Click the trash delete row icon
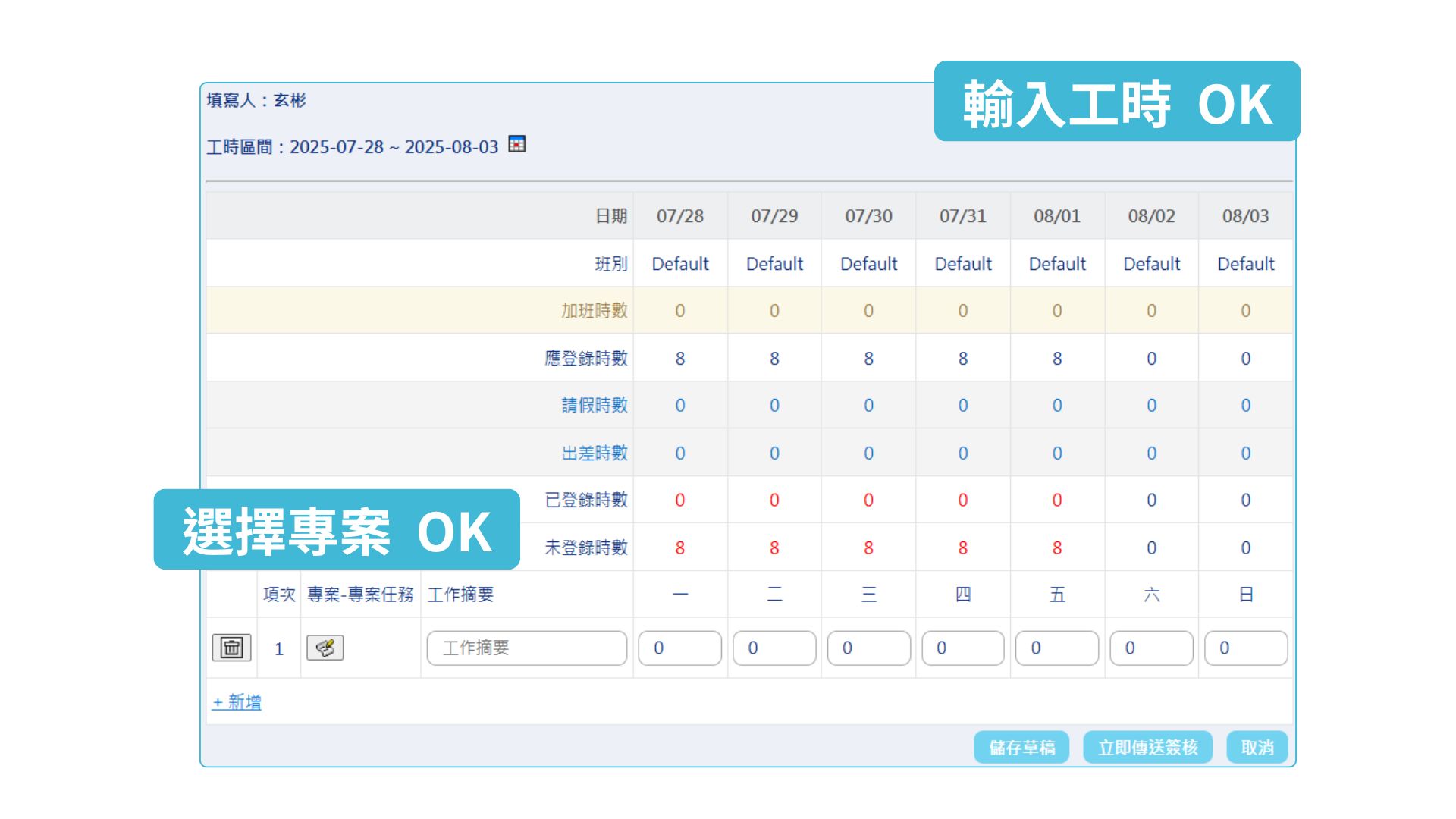Image resolution: width=1456 pixels, height=819 pixels. 231,648
